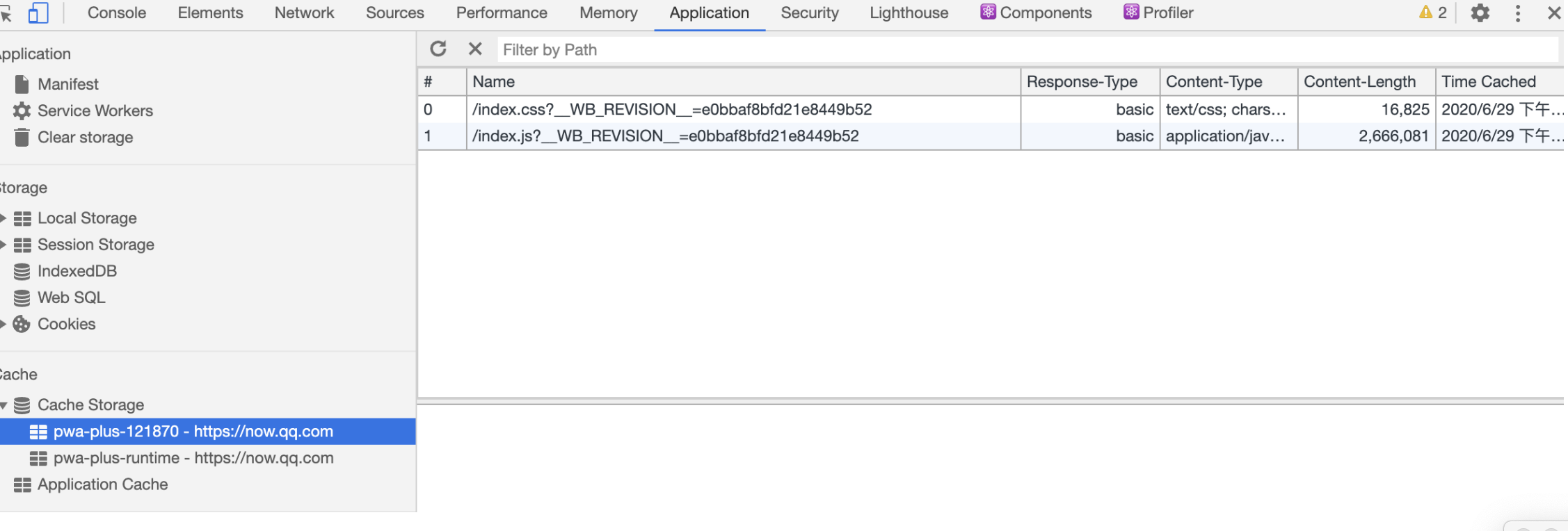Screen dimensions: 1568x531
Task: Open the DevTools more options menu
Action: [1517, 13]
